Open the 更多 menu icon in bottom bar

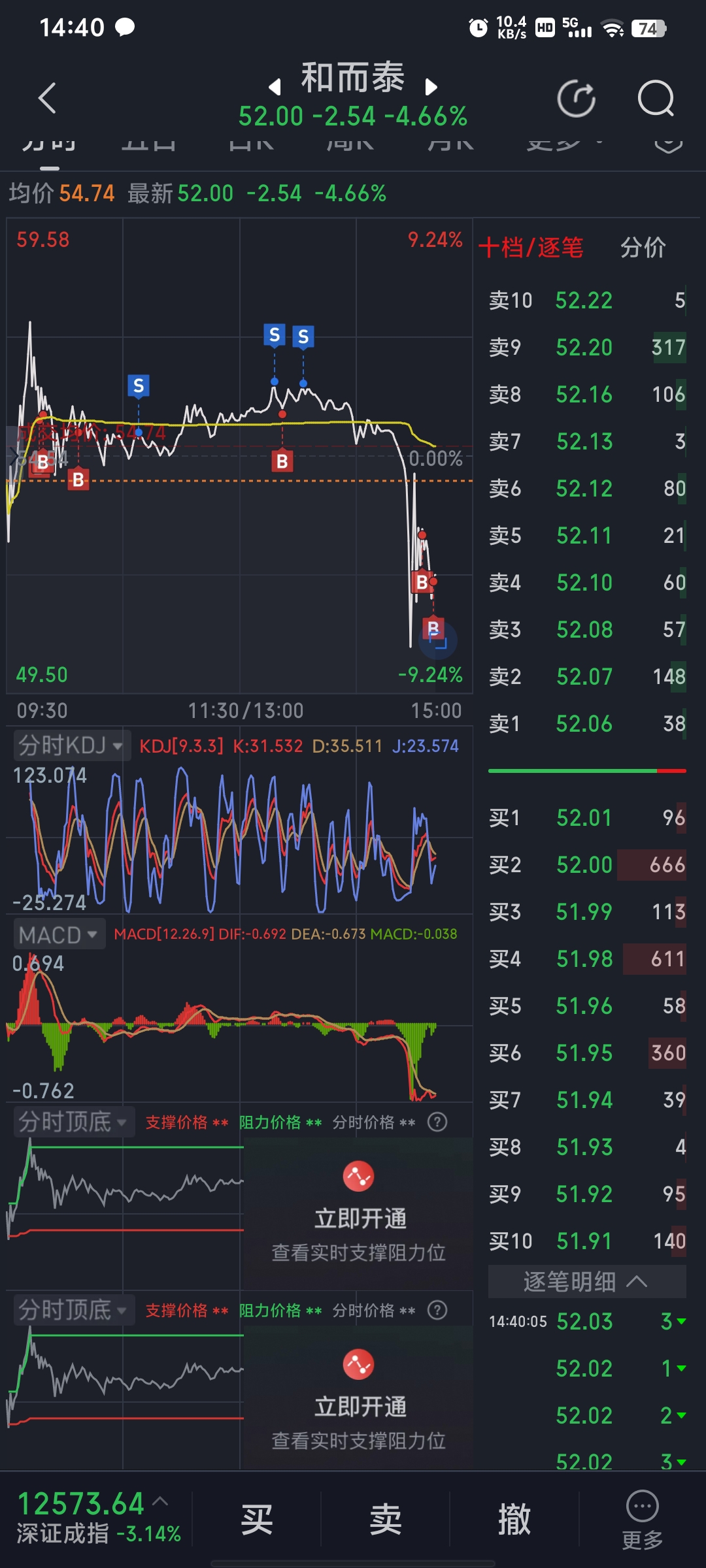point(643,1520)
